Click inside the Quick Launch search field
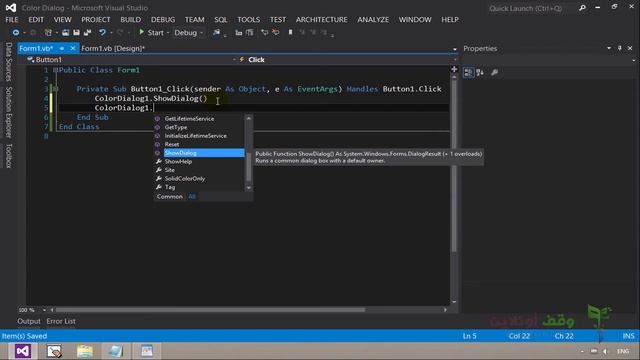Screen dimensions: 640x360 click(x=531, y=8)
